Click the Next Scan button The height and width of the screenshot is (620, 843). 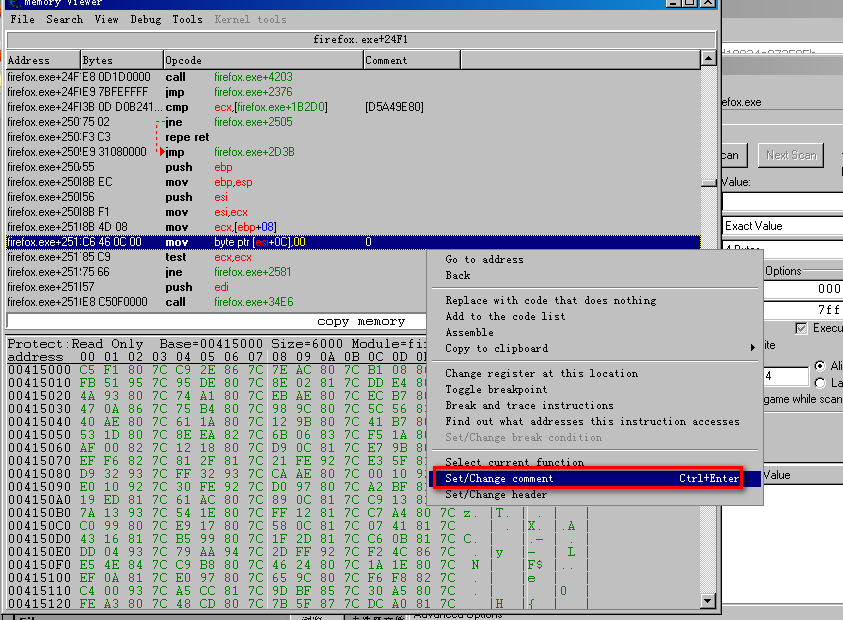(x=791, y=155)
